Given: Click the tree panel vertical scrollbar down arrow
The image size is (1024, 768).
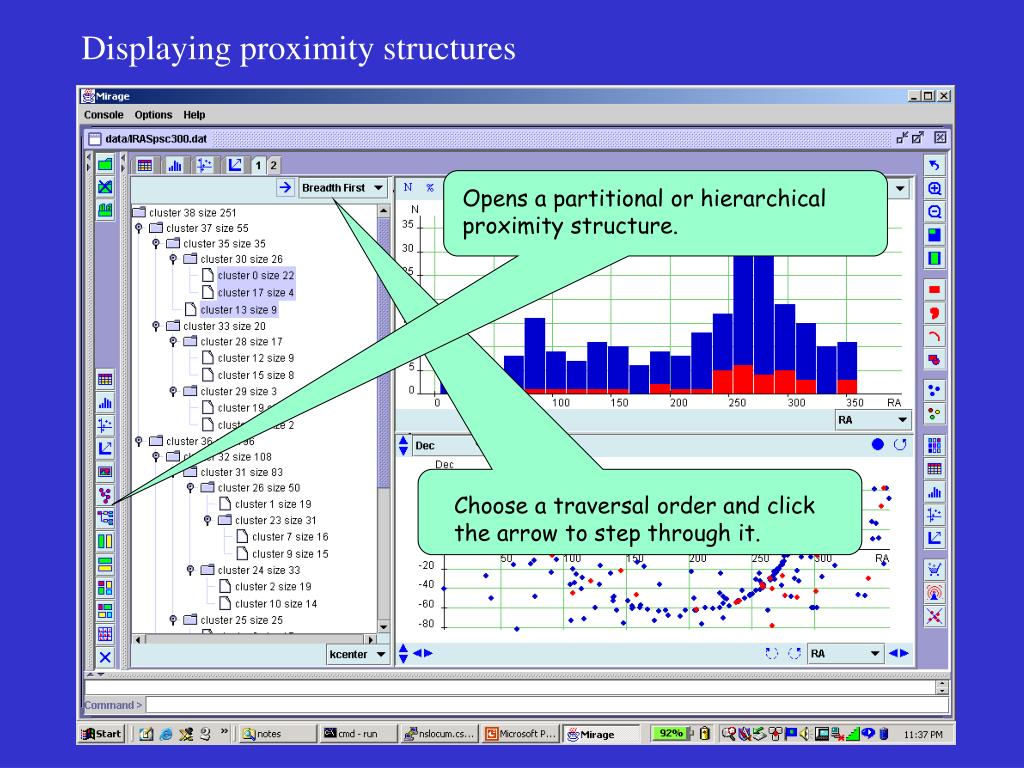Looking at the screenshot, I should point(383,626).
